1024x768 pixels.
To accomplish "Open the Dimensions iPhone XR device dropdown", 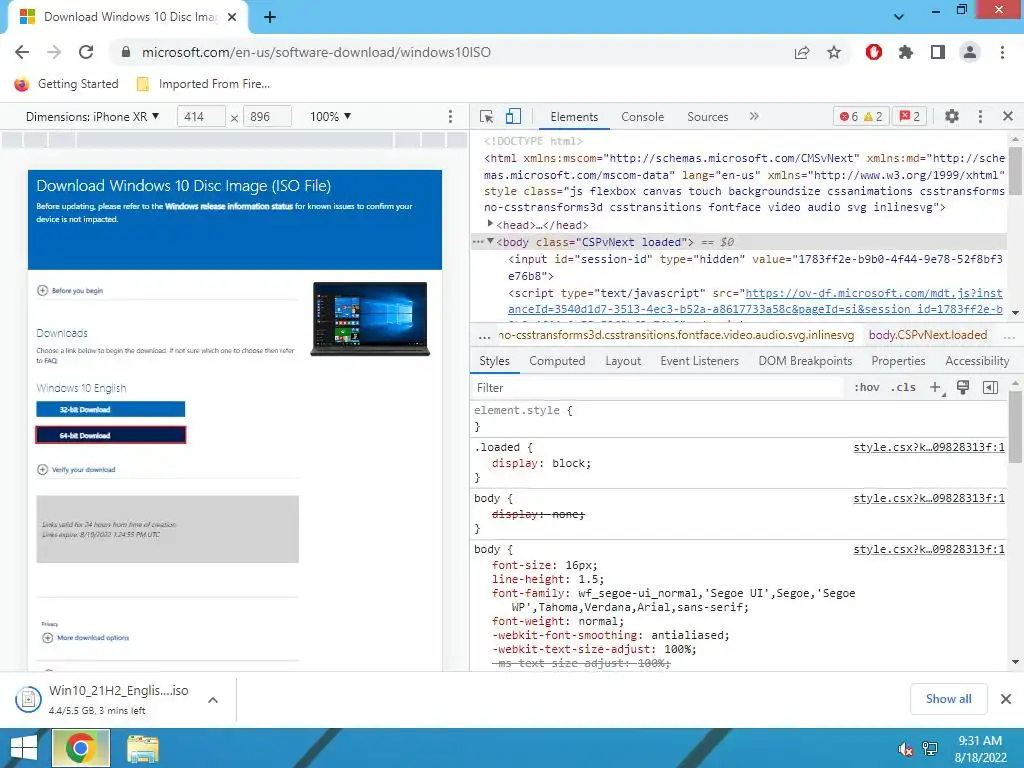I will [93, 116].
